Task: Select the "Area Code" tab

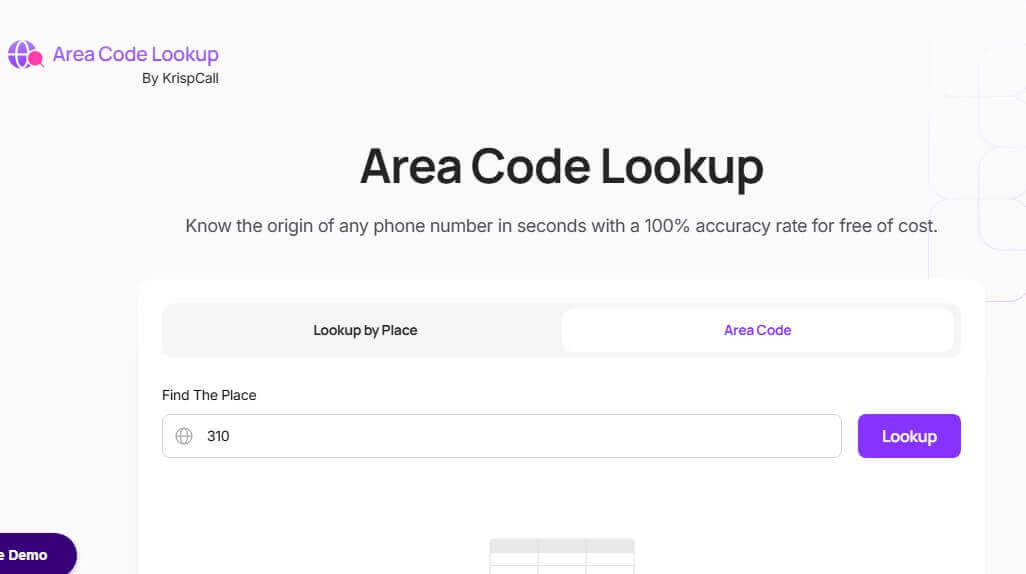Action: coord(757,330)
